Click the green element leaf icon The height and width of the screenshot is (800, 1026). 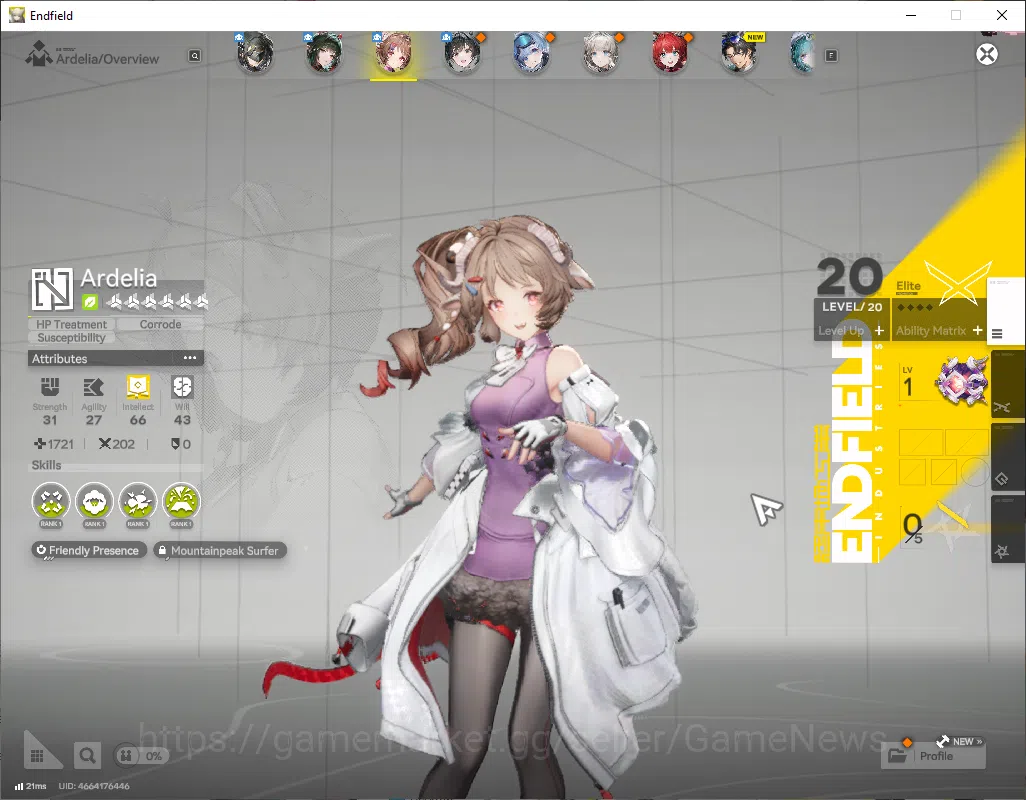point(90,302)
